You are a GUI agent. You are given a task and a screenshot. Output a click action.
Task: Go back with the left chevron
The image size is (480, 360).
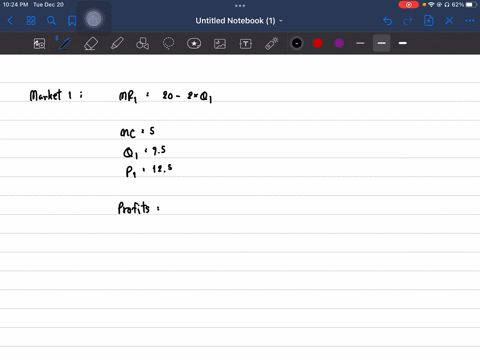pos(10,21)
